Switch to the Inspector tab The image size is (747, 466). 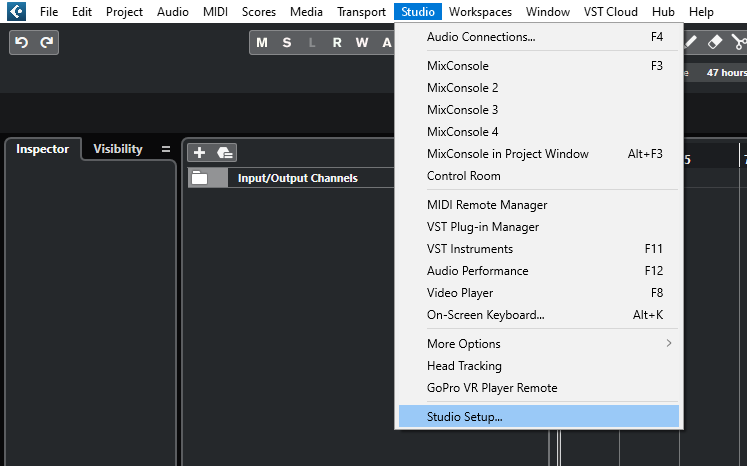(42, 149)
